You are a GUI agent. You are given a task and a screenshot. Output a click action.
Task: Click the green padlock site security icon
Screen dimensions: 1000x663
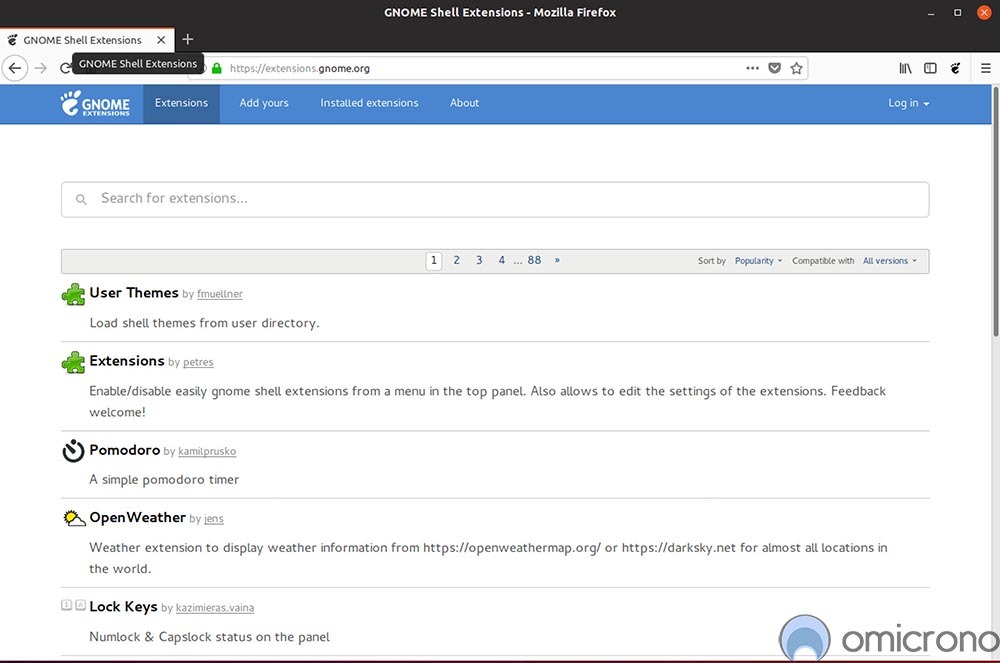[x=217, y=68]
